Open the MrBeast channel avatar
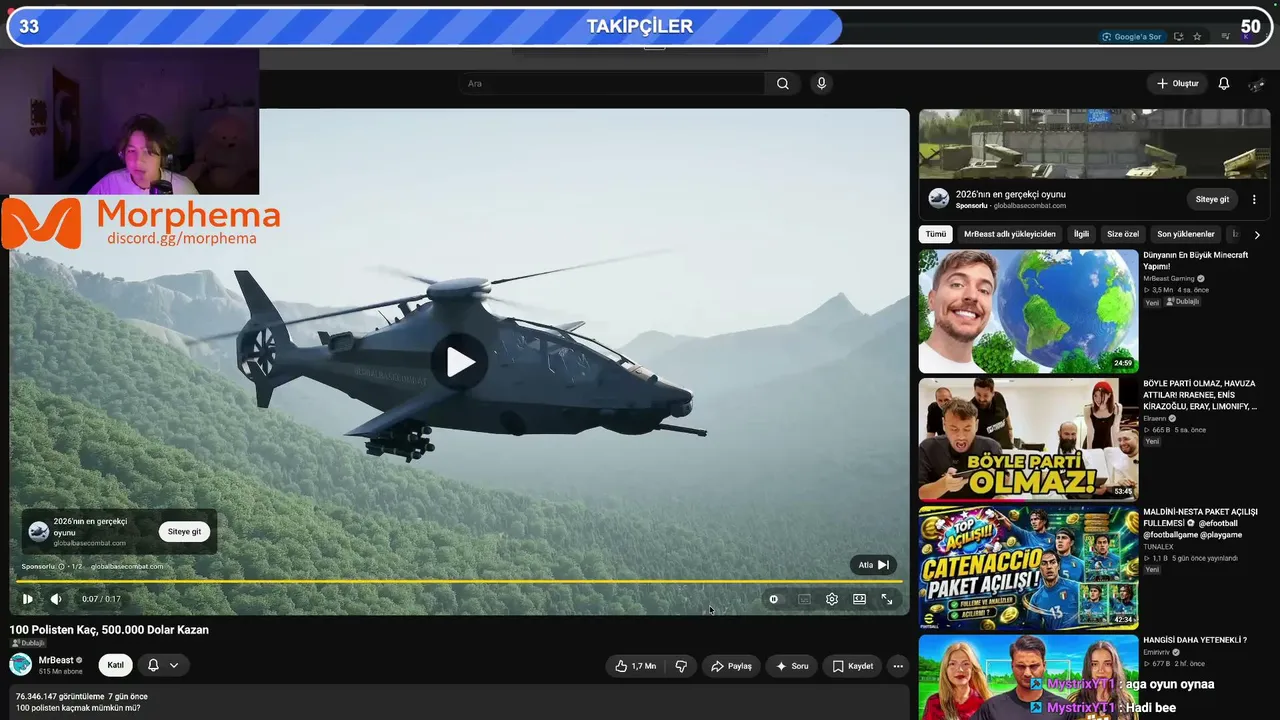The height and width of the screenshot is (720, 1280). pyautogui.click(x=21, y=664)
